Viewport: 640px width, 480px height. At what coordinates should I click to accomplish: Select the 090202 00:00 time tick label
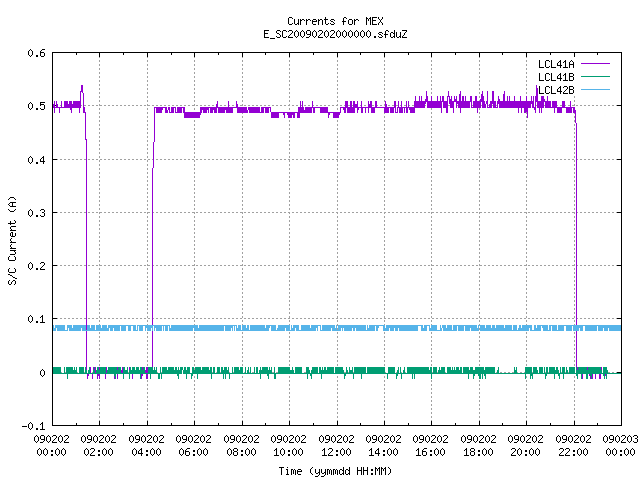pos(51,445)
